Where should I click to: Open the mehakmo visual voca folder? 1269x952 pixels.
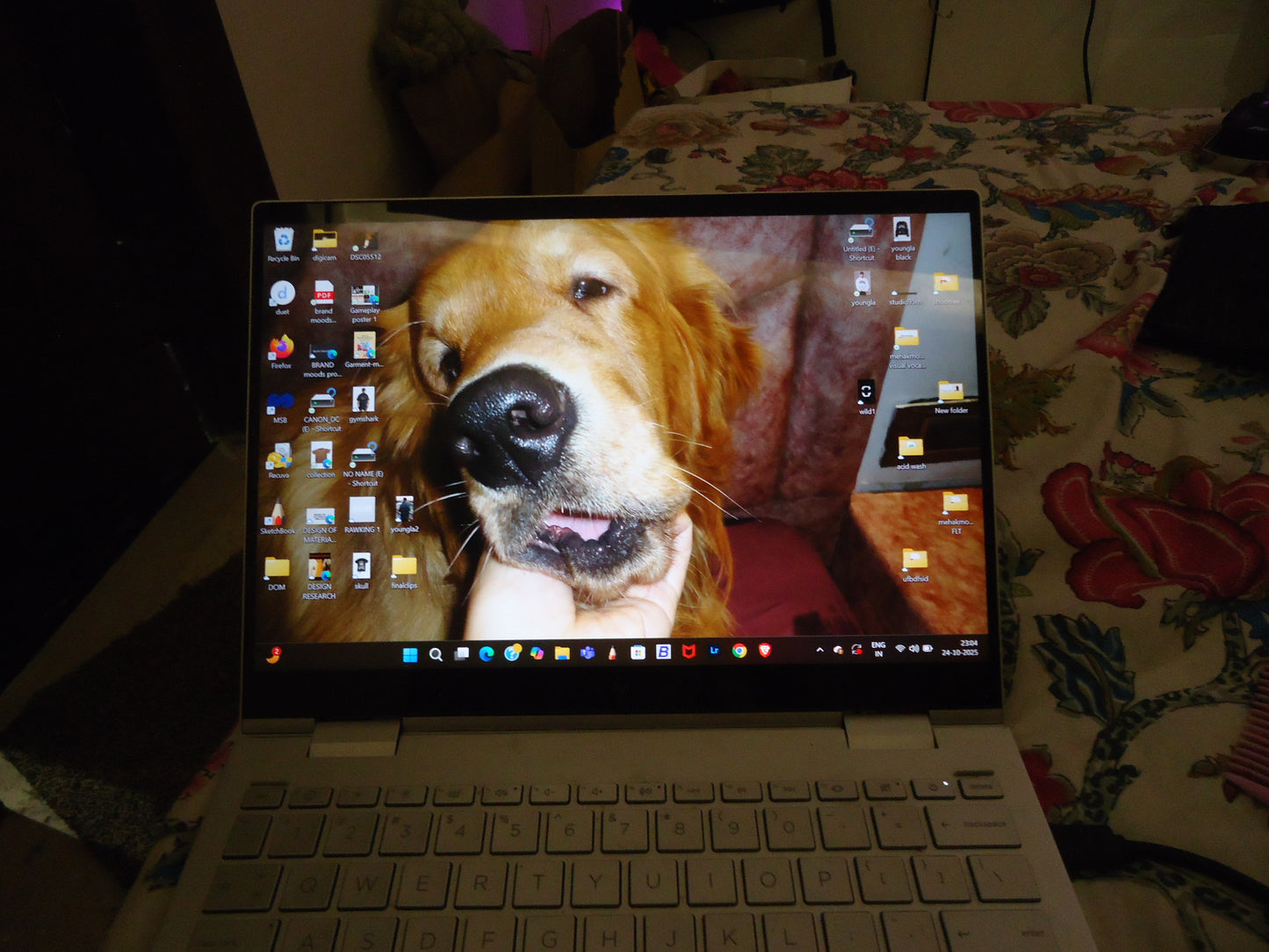click(906, 348)
